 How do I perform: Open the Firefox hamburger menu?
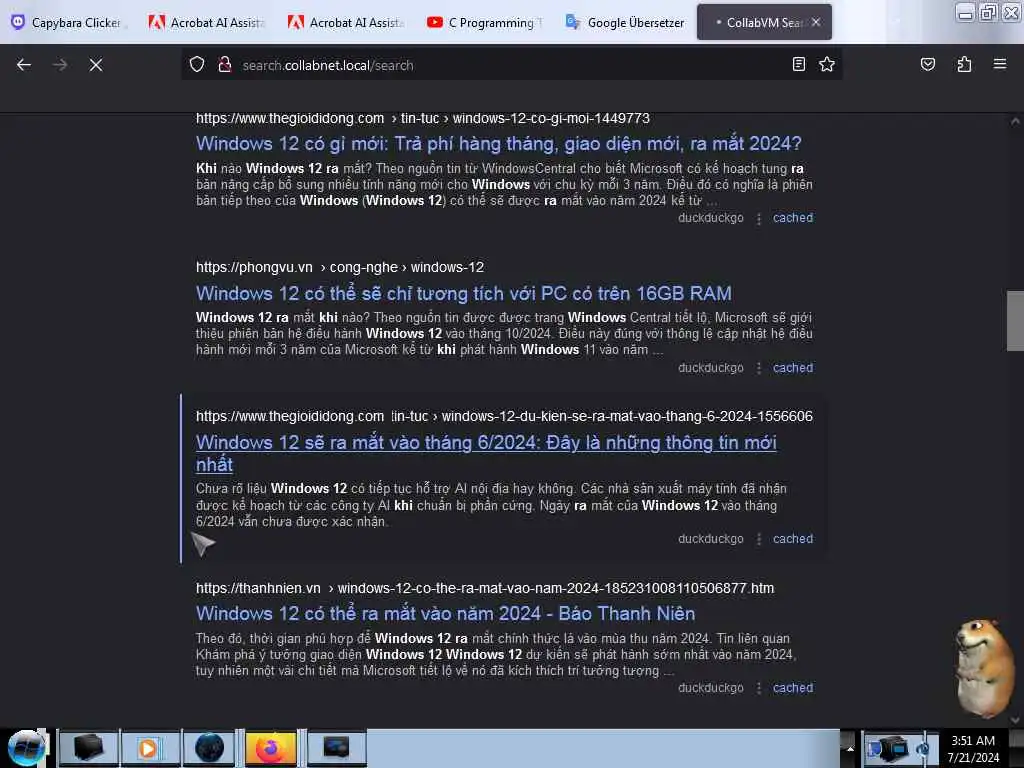tap(1000, 64)
